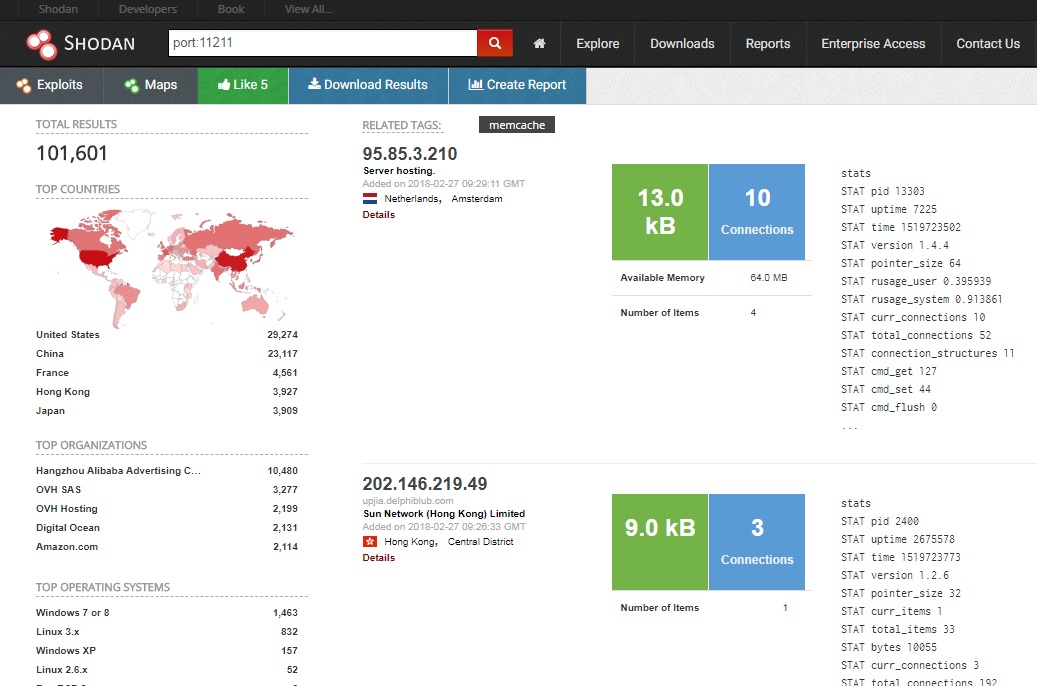The width and height of the screenshot is (1037, 686).
Task: Open Maps from the toolbar
Action: [151, 85]
